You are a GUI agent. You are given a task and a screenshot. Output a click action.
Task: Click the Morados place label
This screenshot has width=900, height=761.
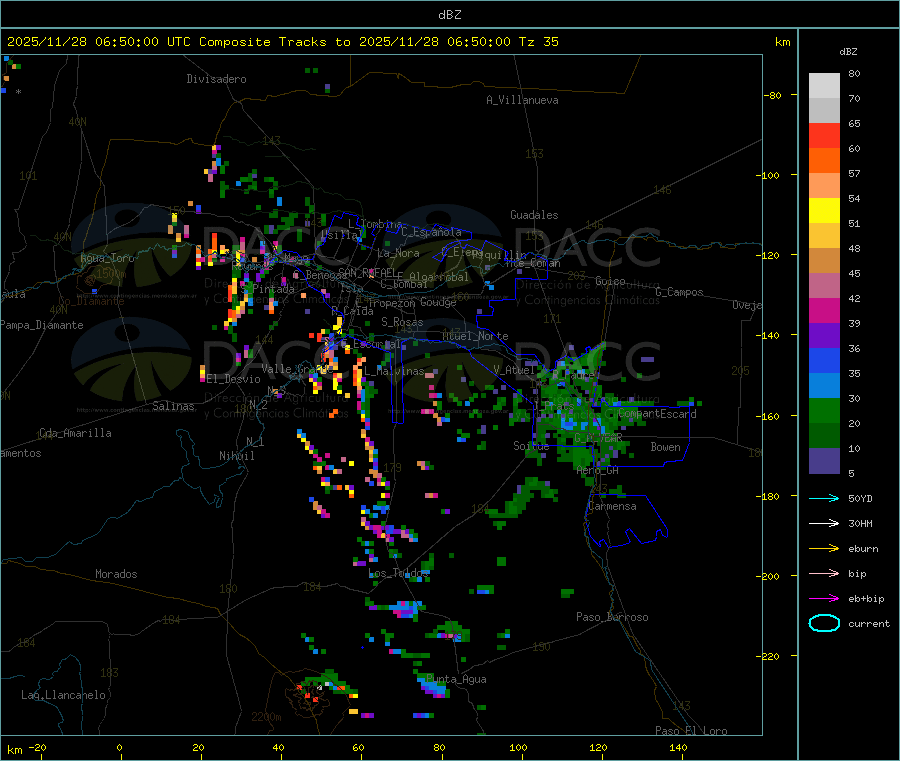pyautogui.click(x=116, y=574)
